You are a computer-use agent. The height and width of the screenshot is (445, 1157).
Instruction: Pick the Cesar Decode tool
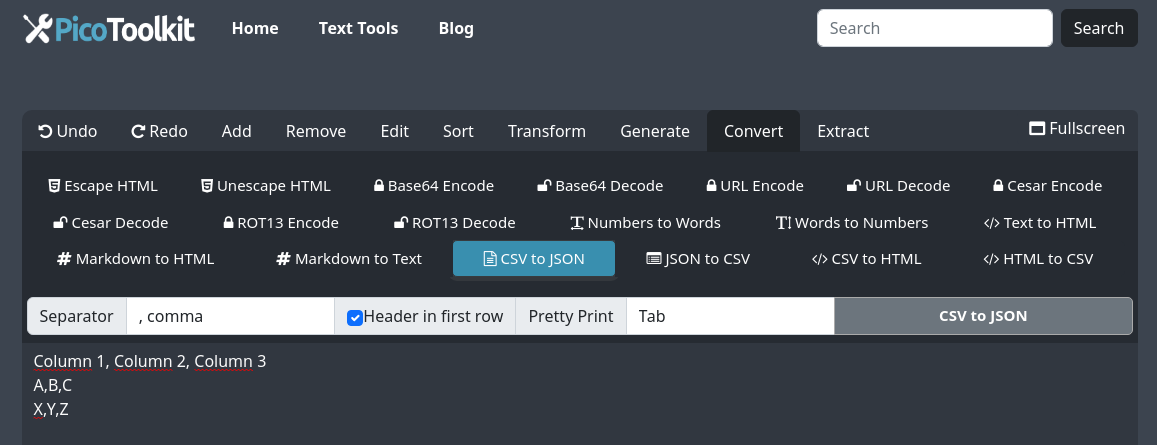[x=111, y=223]
